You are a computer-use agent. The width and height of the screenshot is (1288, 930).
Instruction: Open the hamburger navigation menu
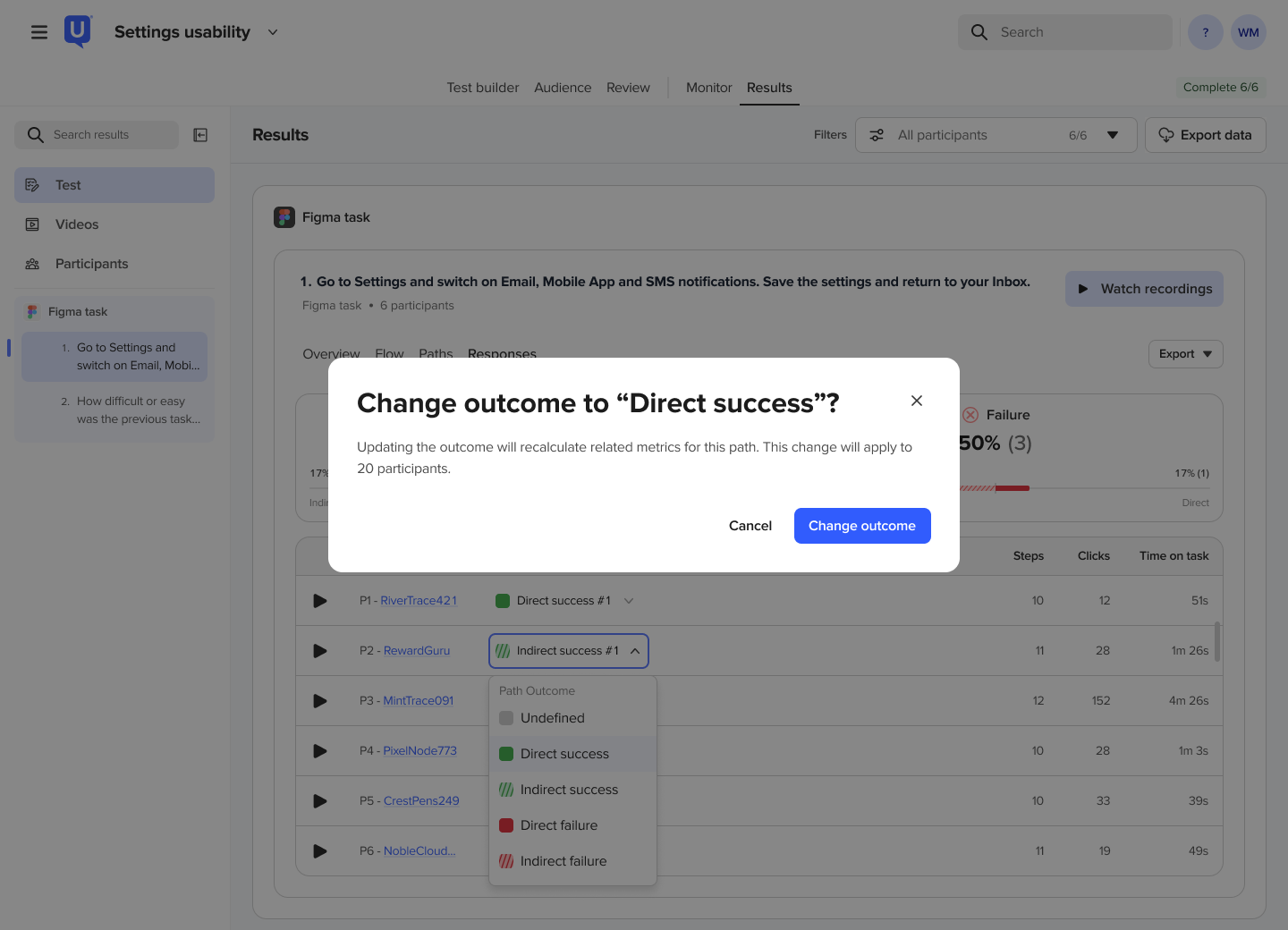(x=39, y=32)
